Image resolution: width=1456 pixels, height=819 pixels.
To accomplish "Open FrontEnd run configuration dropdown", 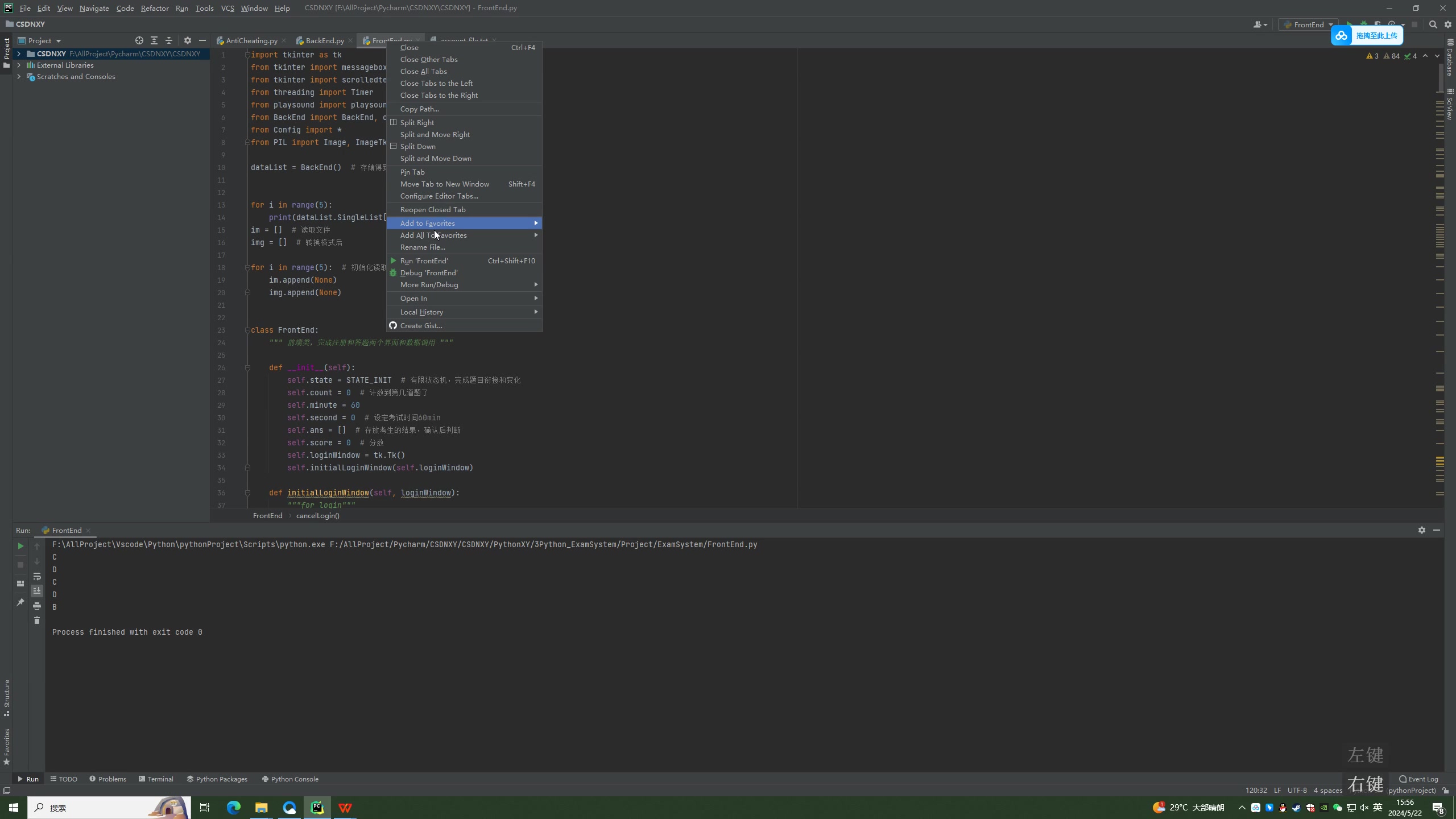I will pyautogui.click(x=1308, y=24).
